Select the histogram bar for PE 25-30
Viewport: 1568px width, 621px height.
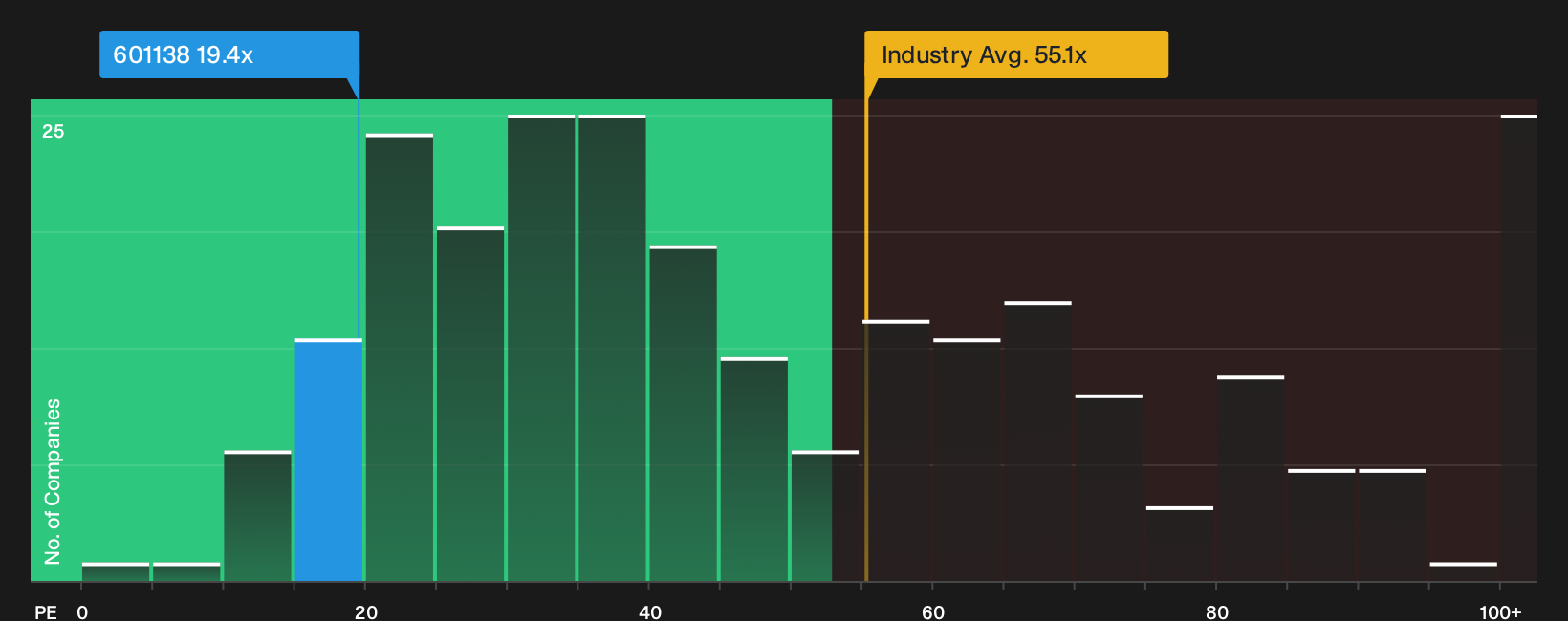coord(470,404)
